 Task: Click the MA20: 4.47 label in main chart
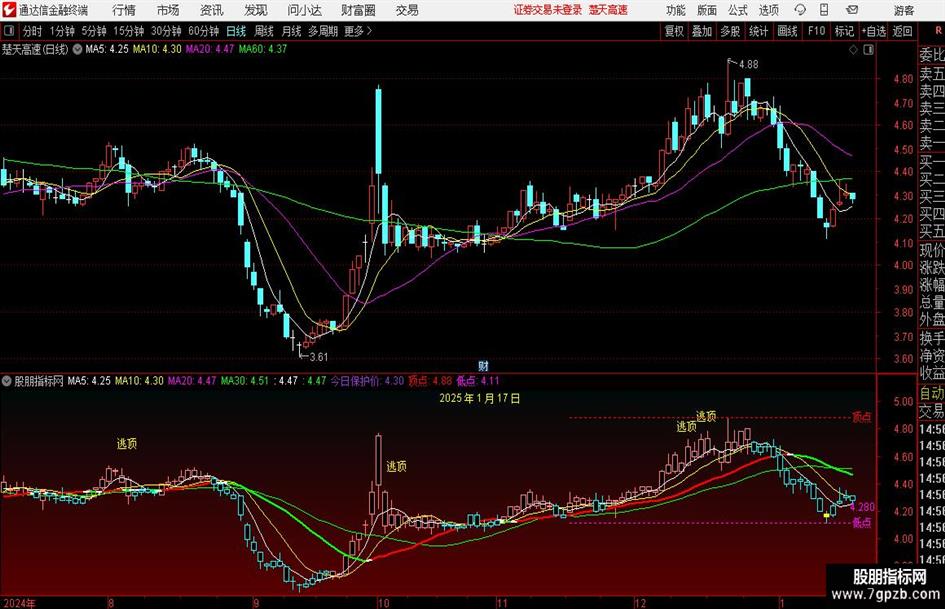pyautogui.click(x=210, y=49)
